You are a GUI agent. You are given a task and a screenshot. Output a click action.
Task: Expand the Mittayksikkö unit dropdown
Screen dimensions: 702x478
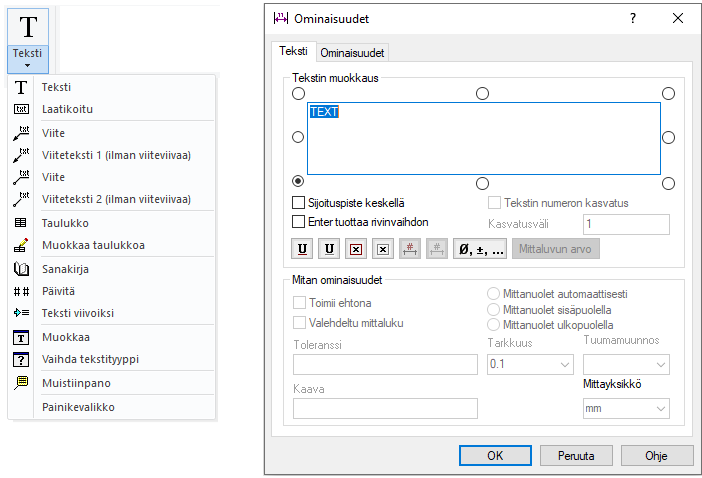click(x=626, y=408)
